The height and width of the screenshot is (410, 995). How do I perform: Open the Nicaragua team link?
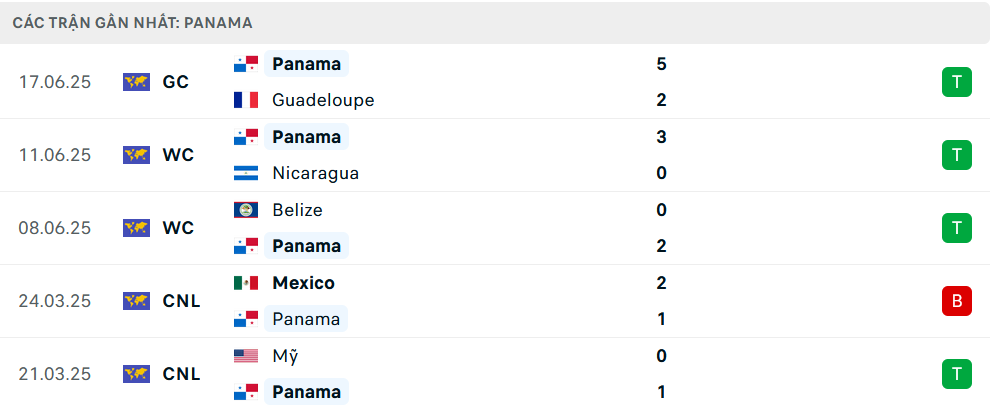pos(315,173)
